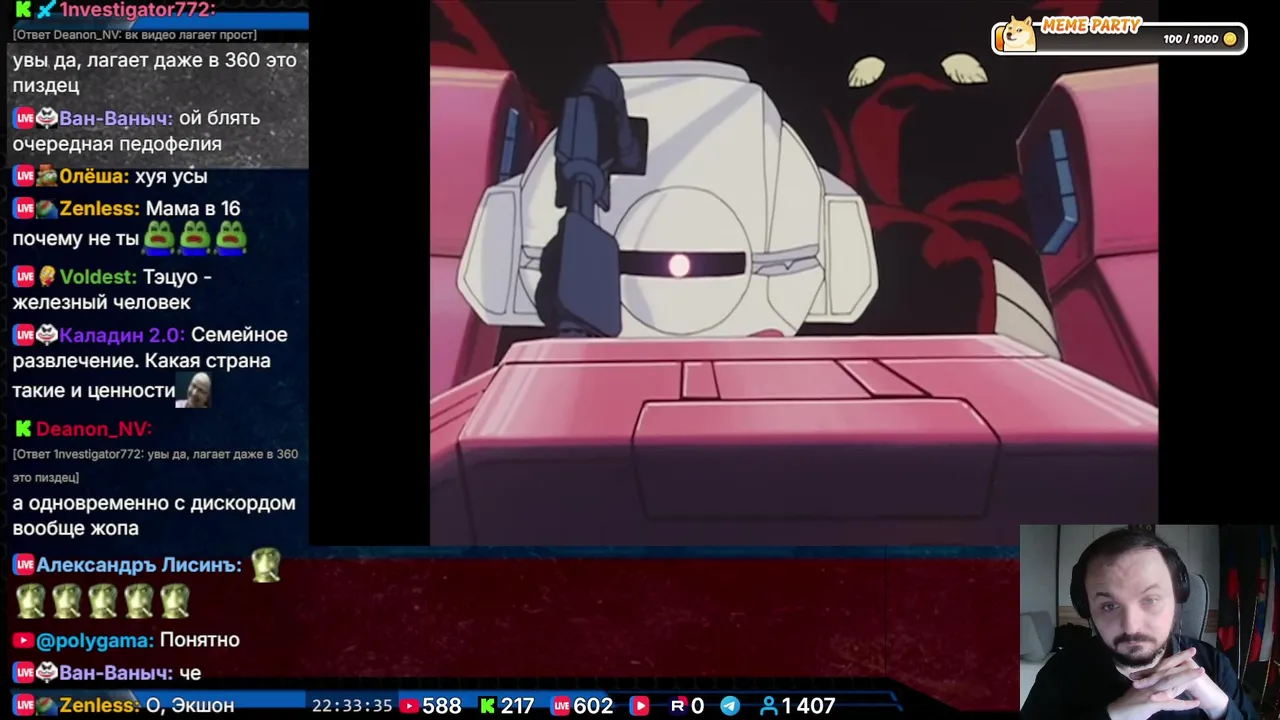1280x720 pixels.
Task: Click the Rutube R icon beside 0
Action: [678, 706]
